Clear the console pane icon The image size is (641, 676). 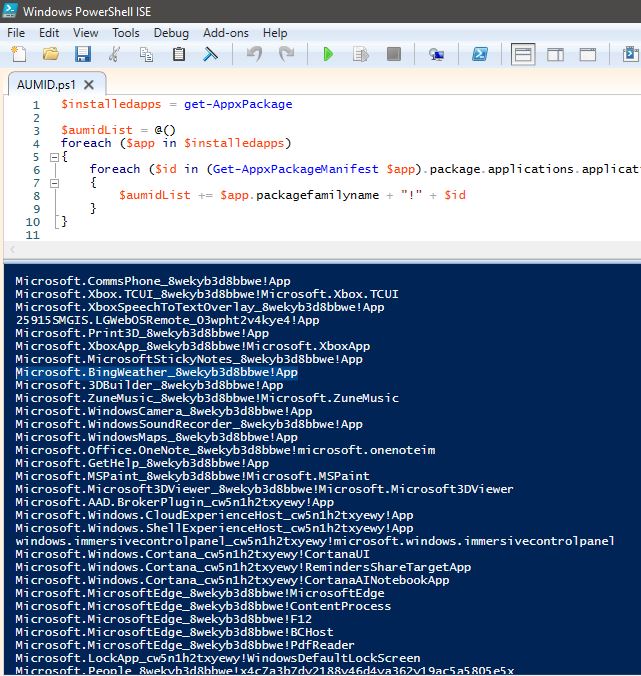pyautogui.click(x=210, y=54)
